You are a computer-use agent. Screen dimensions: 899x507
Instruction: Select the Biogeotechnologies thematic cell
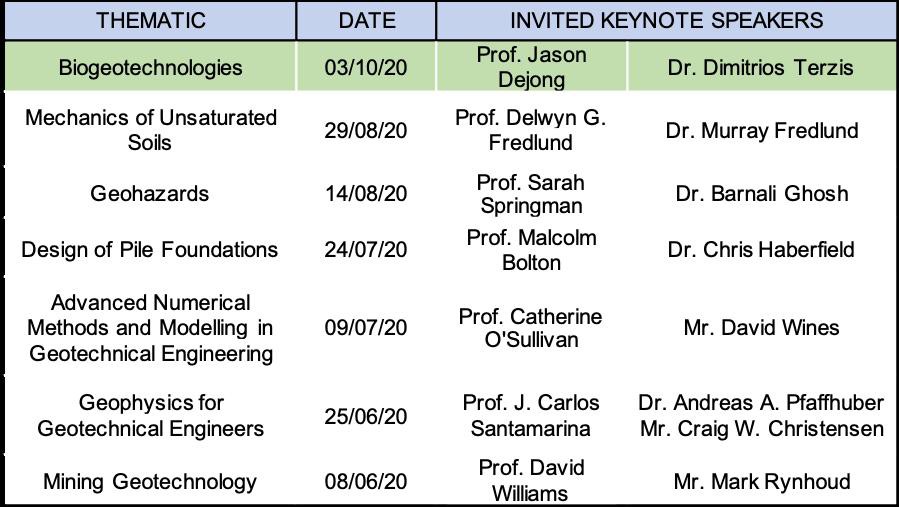point(150,68)
